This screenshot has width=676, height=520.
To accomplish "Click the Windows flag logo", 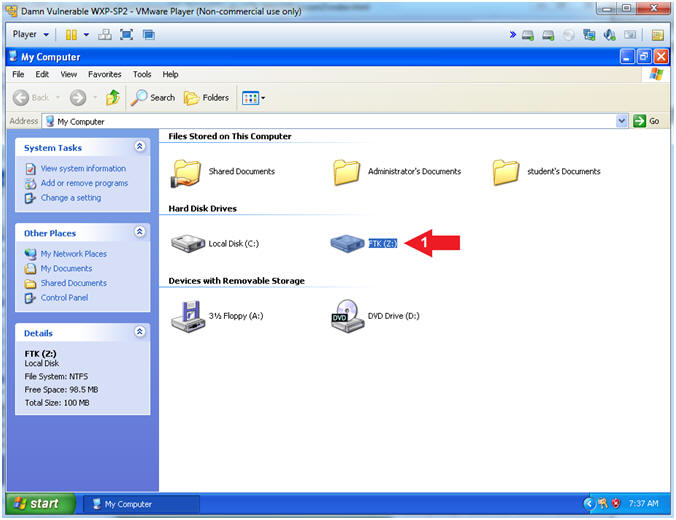I will coord(656,74).
